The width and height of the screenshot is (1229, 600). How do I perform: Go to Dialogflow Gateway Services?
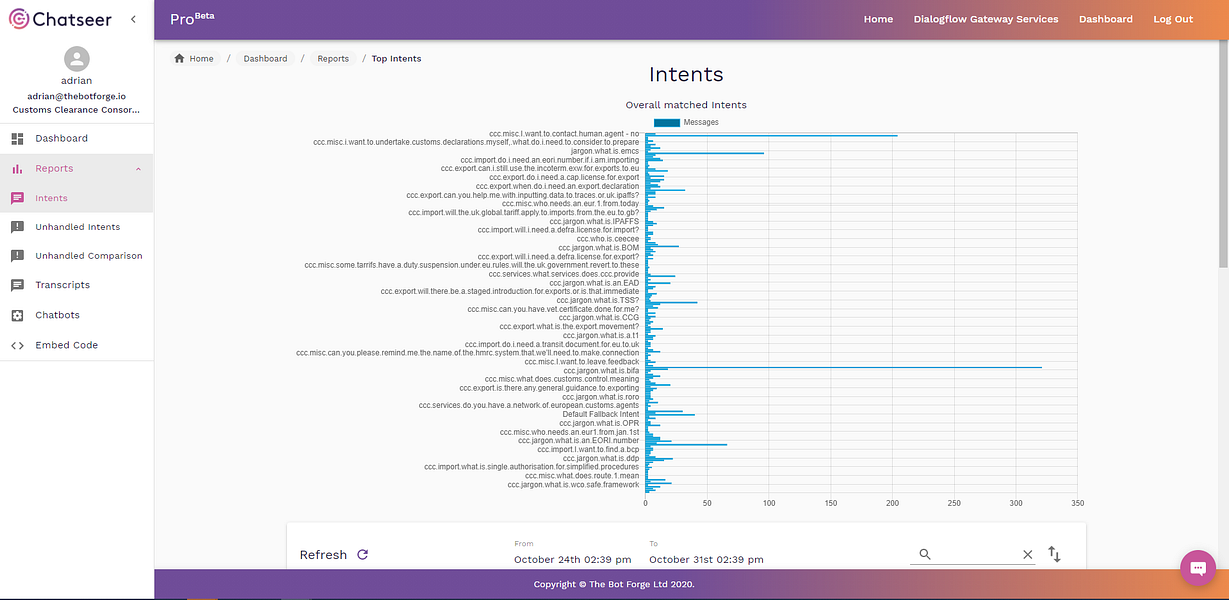986,19
